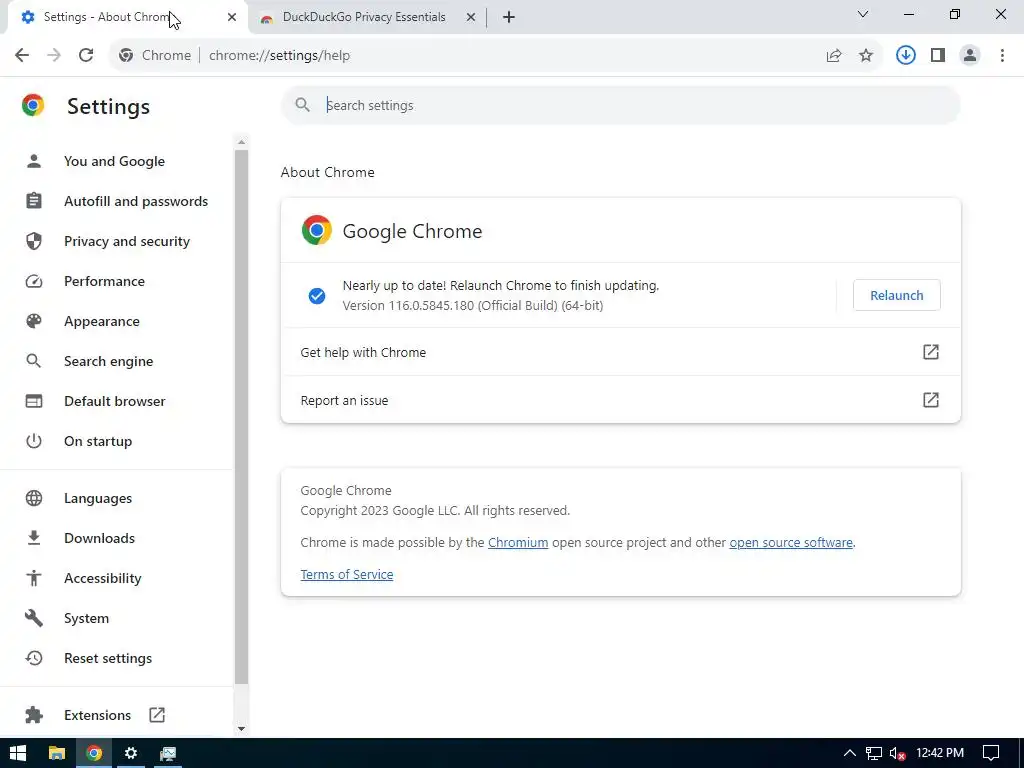The width and height of the screenshot is (1024, 768).
Task: Click the address bar URL chrome://settings/help
Action: [x=280, y=56]
